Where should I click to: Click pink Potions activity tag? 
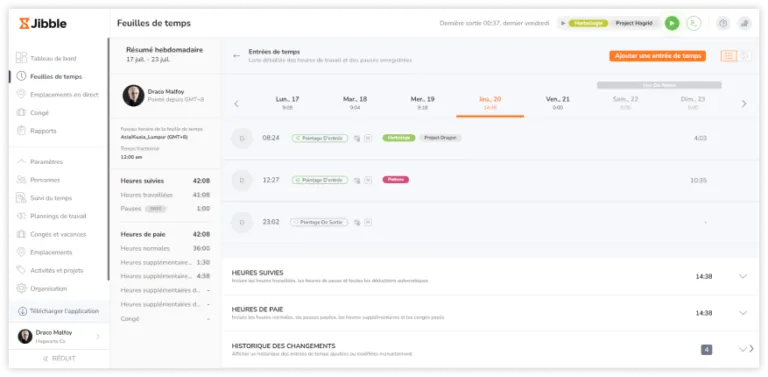tap(396, 180)
